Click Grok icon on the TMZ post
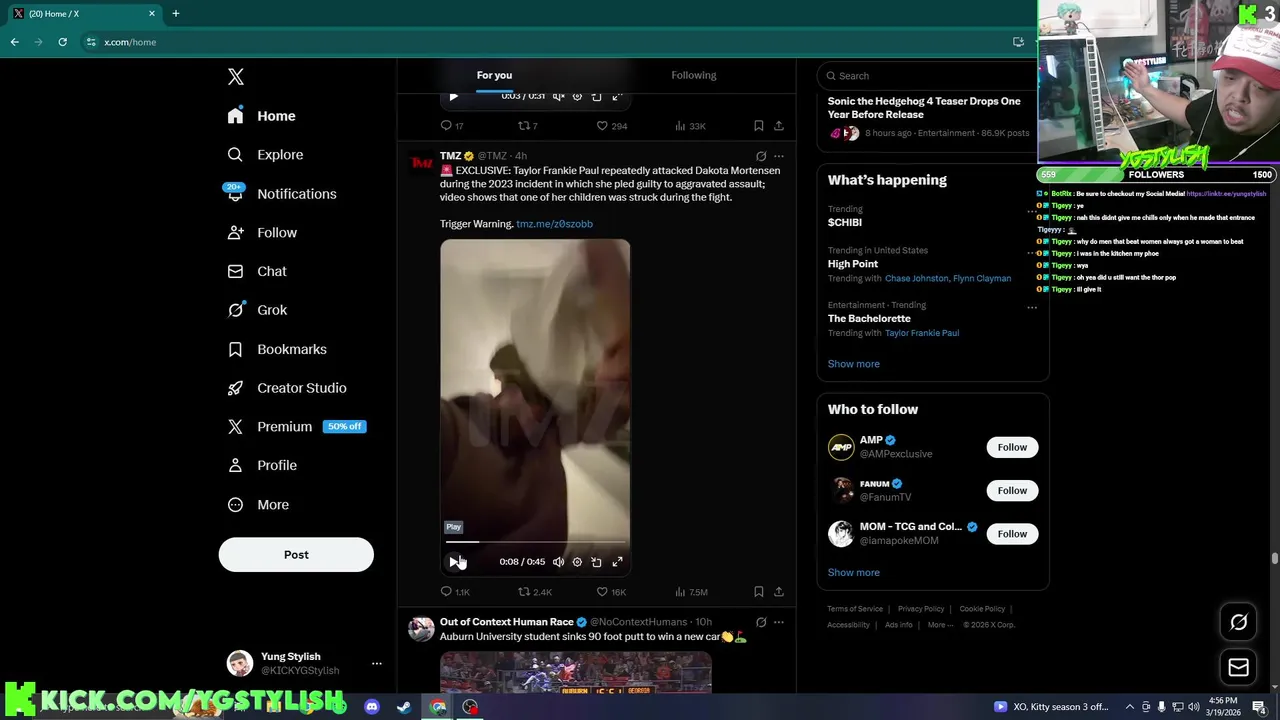This screenshot has width=1280, height=720. pyautogui.click(x=761, y=156)
